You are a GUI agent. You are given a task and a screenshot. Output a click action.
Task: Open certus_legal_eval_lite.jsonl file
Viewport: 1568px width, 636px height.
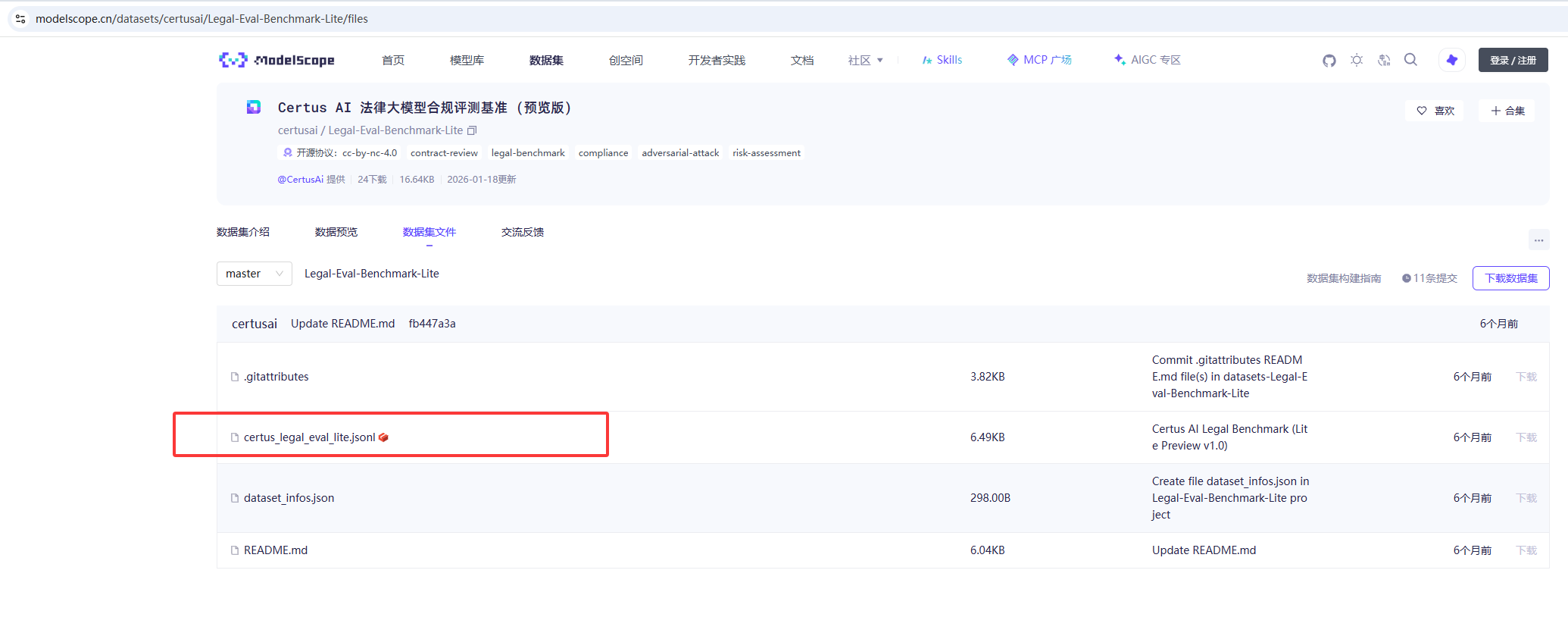310,437
